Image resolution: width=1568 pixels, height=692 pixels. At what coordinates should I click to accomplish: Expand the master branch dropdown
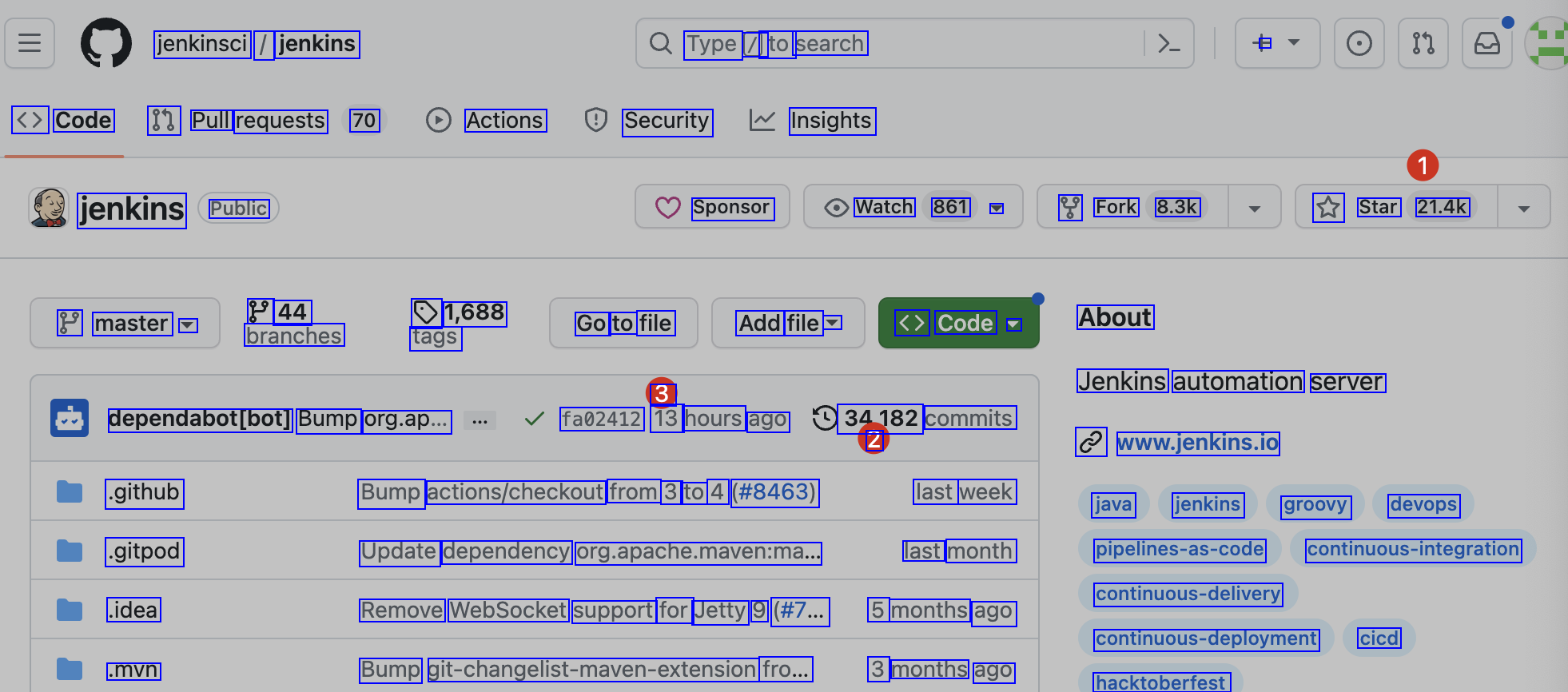pos(125,324)
